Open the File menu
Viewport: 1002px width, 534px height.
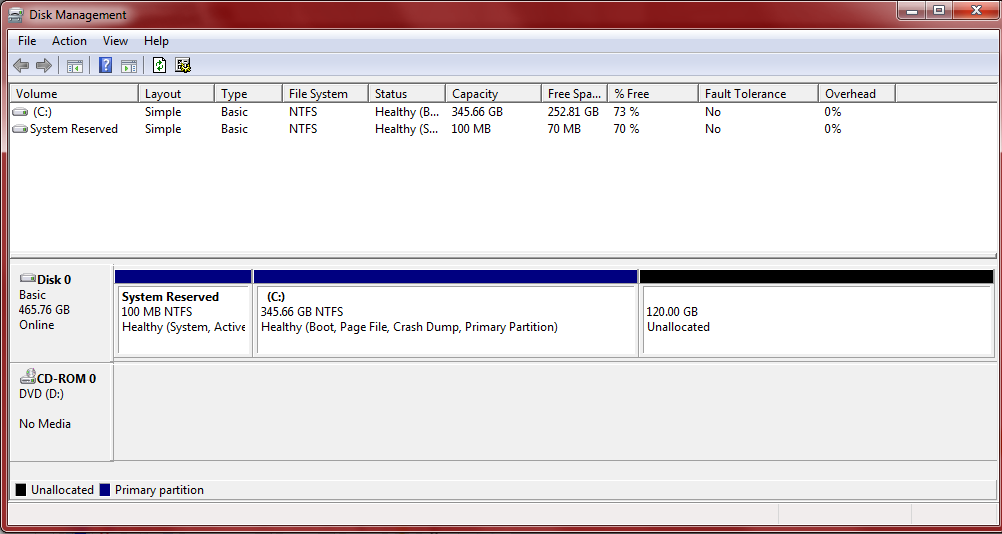coord(27,41)
